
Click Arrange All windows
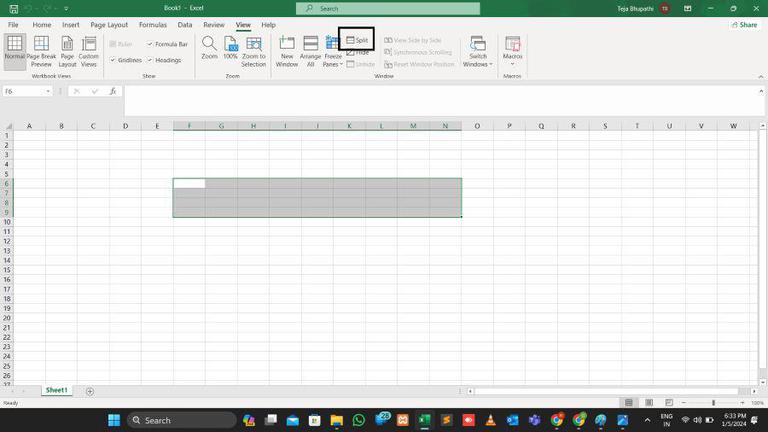[311, 51]
